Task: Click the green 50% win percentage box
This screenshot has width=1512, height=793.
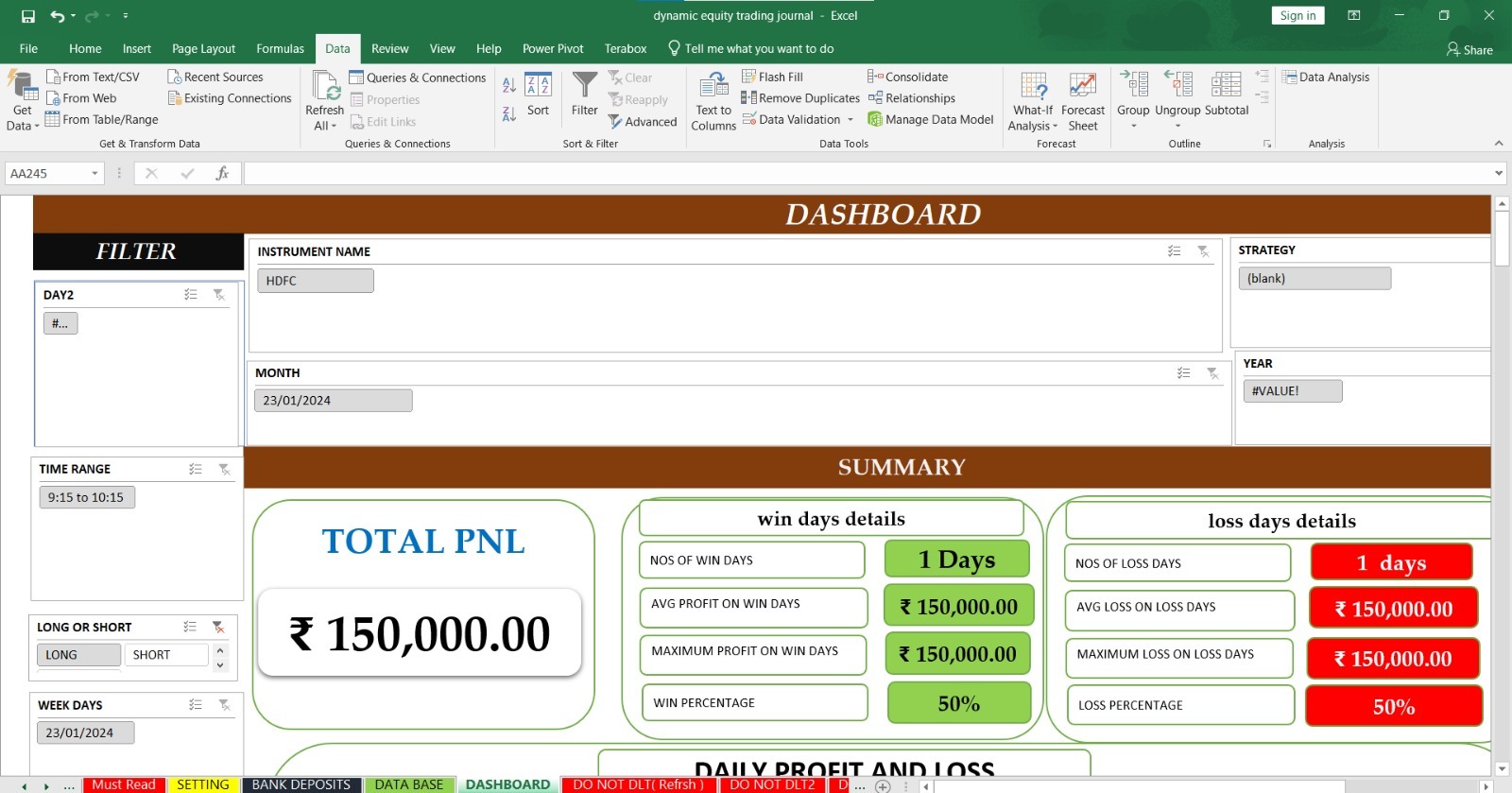Action: (958, 703)
